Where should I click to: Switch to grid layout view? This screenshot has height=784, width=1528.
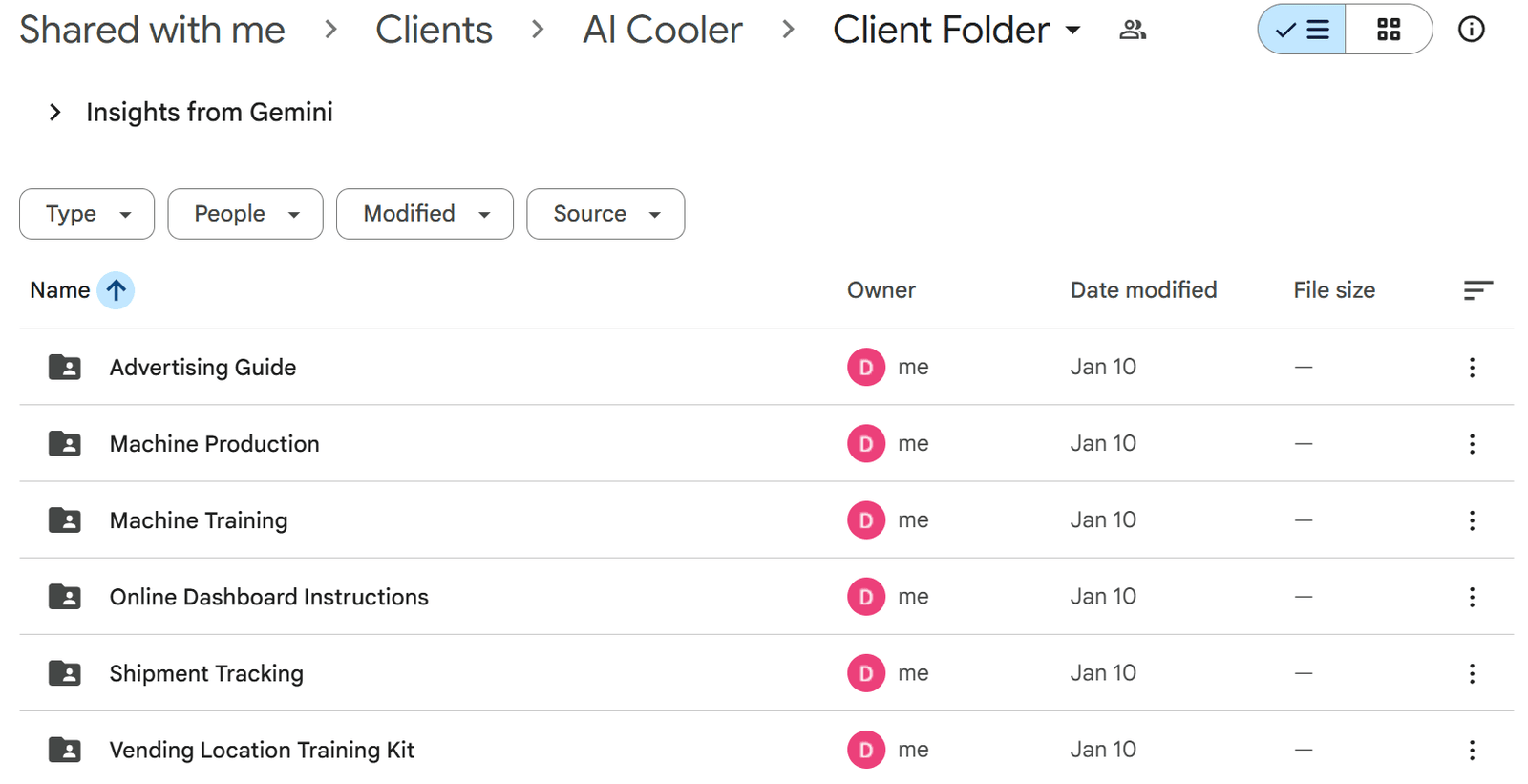tap(1388, 30)
